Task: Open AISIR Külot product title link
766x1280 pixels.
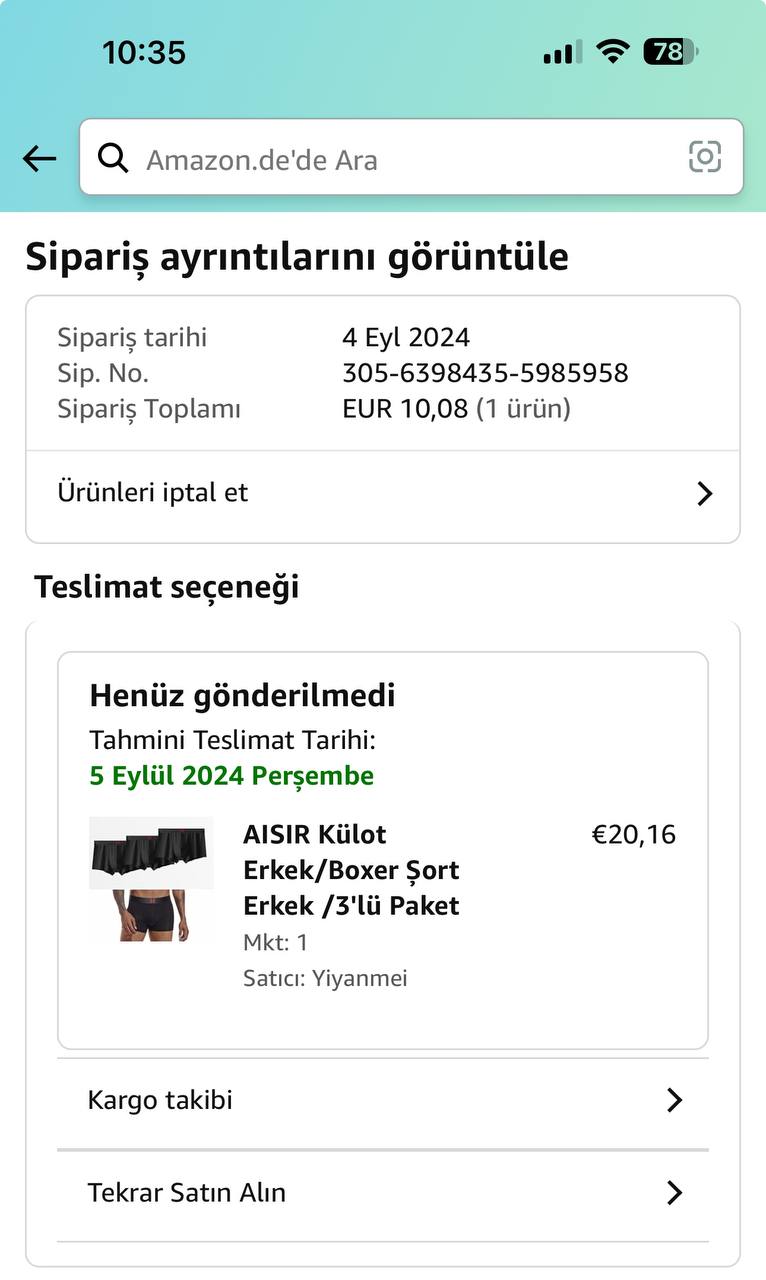Action: 351,869
